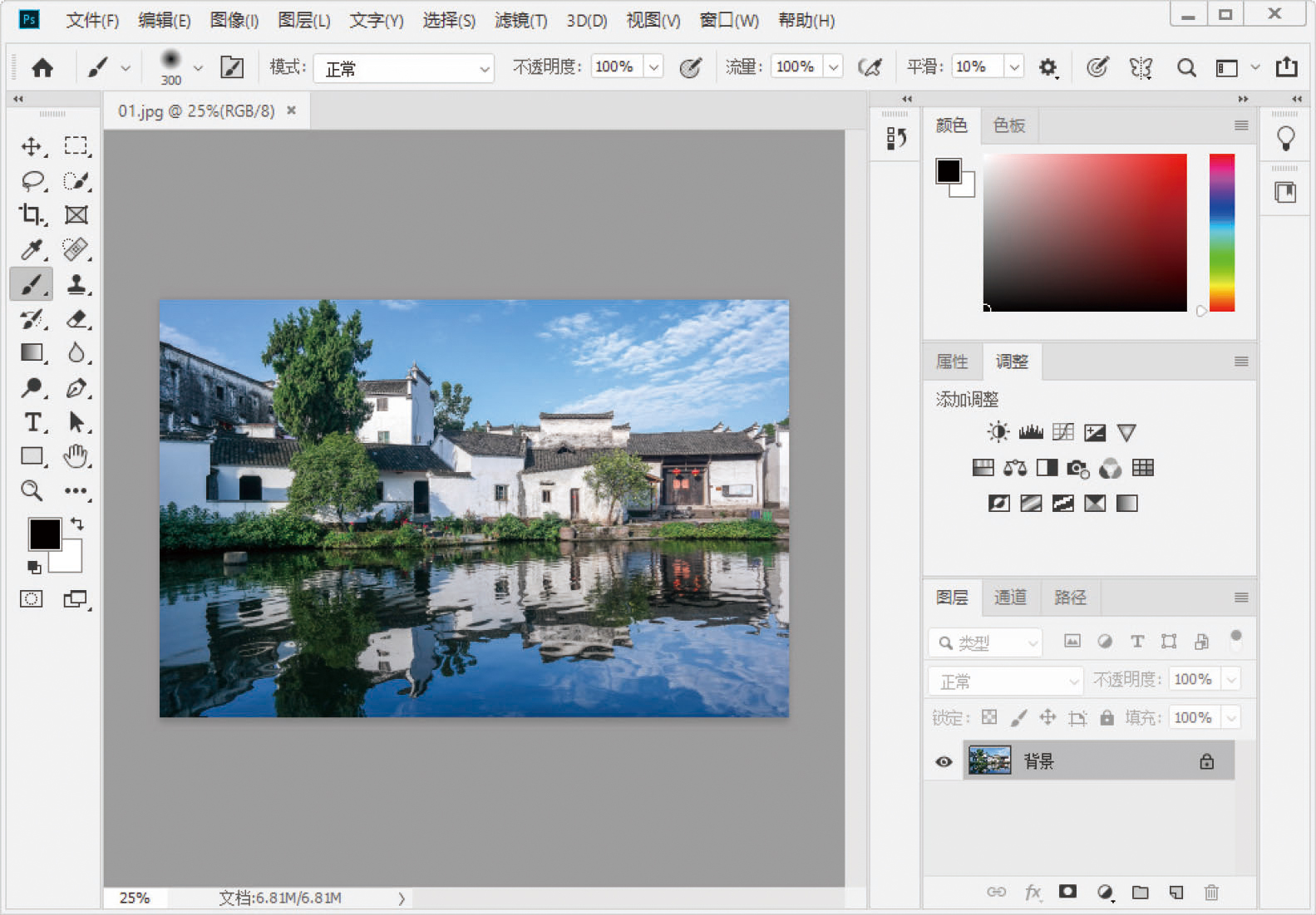The height and width of the screenshot is (915, 1316).
Task: Open the brush preset picker dropdown
Action: tap(198, 68)
